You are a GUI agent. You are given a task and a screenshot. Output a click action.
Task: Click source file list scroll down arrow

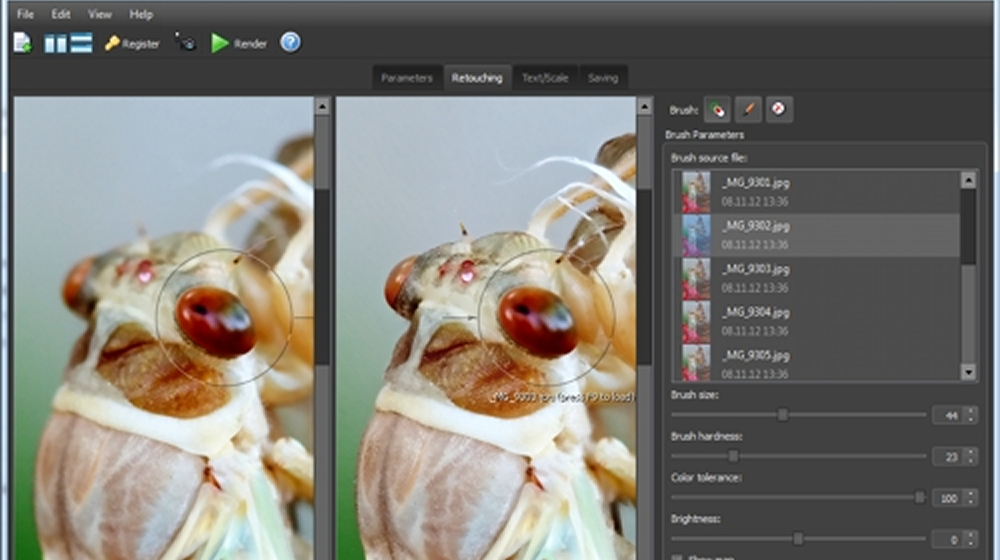[968, 372]
